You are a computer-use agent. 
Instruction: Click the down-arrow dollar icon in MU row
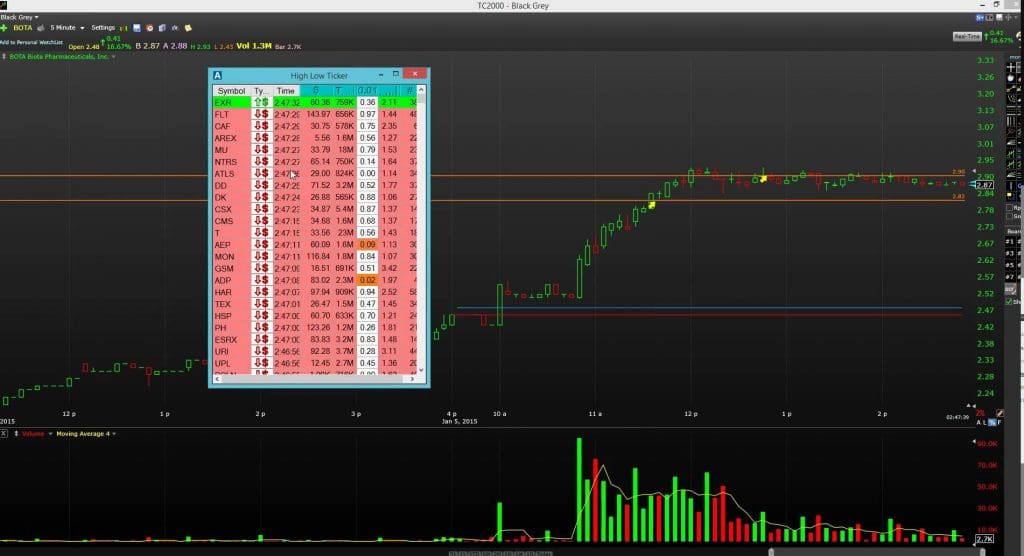pos(261,150)
